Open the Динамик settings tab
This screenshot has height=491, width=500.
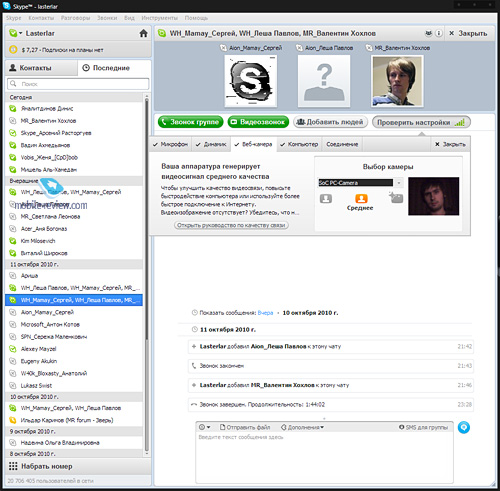click(x=211, y=144)
